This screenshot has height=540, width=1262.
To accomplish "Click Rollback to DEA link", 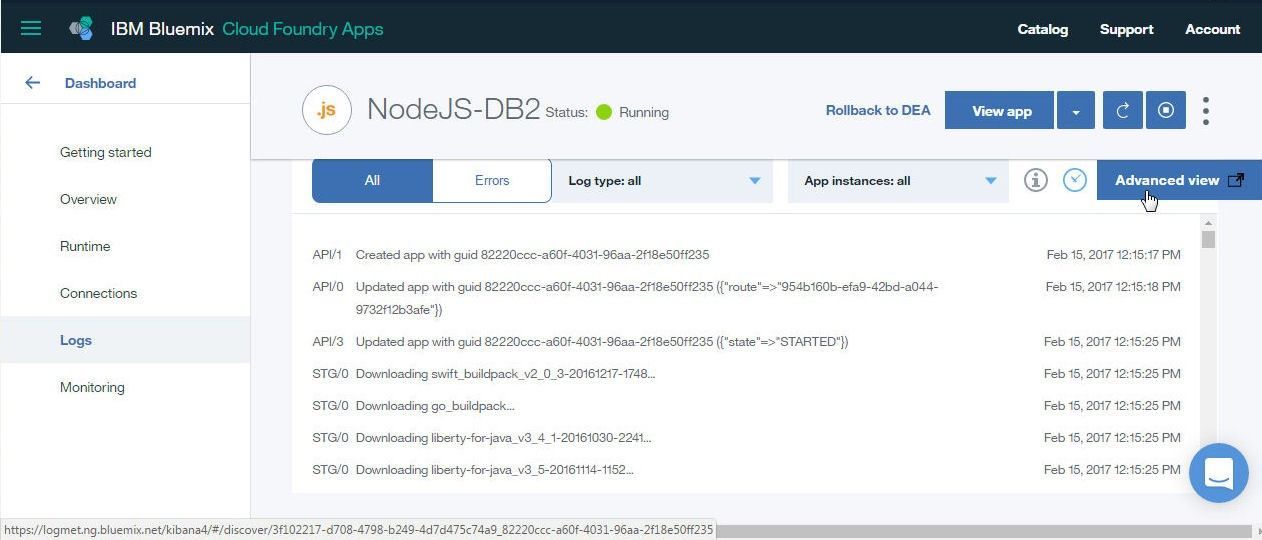I will point(878,110).
